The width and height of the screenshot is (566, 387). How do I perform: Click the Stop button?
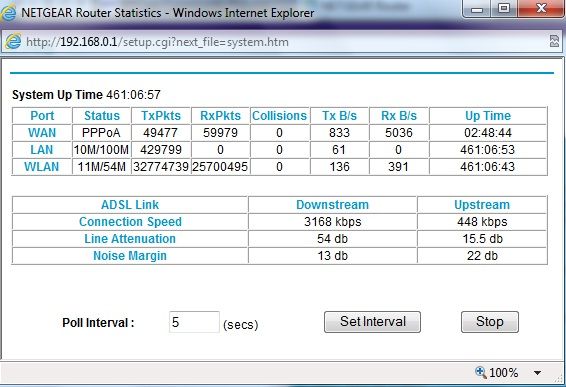pyautogui.click(x=490, y=322)
